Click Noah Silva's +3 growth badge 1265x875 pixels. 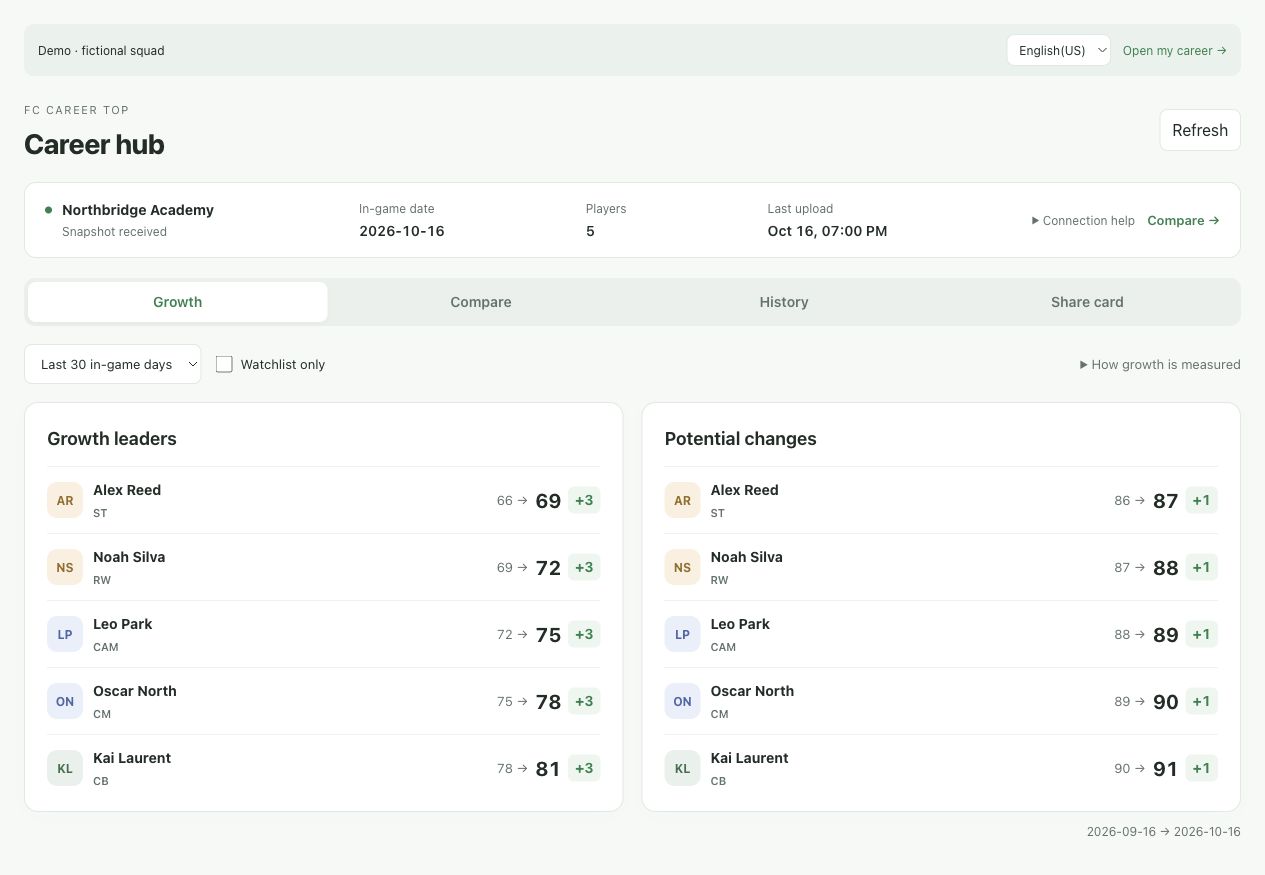[x=584, y=567]
